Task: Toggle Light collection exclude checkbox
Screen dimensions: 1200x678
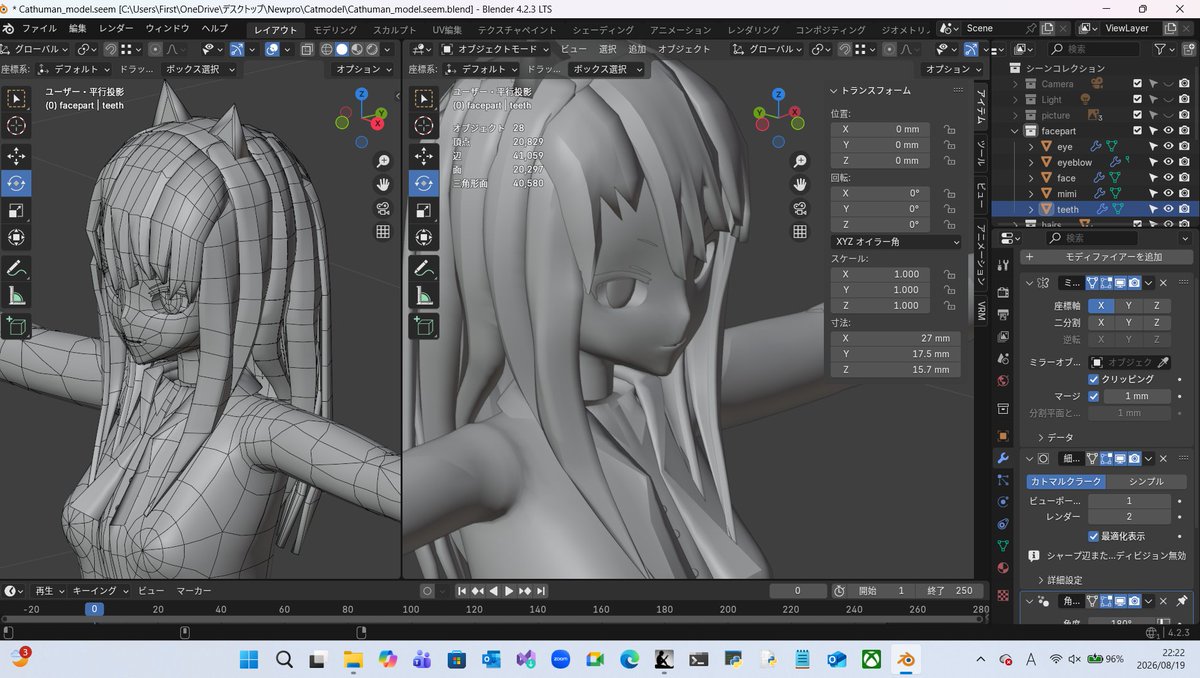Action: click(x=1137, y=100)
